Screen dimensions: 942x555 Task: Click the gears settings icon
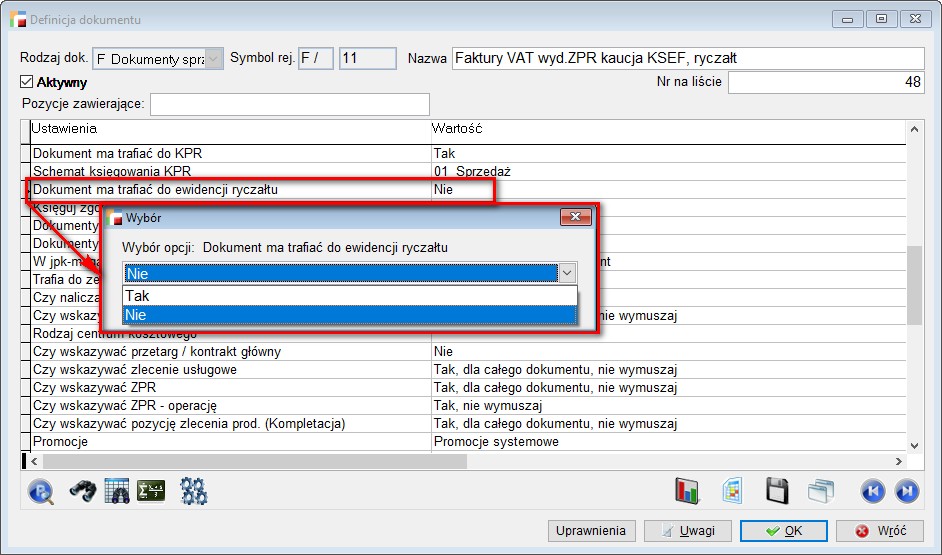tap(193, 491)
